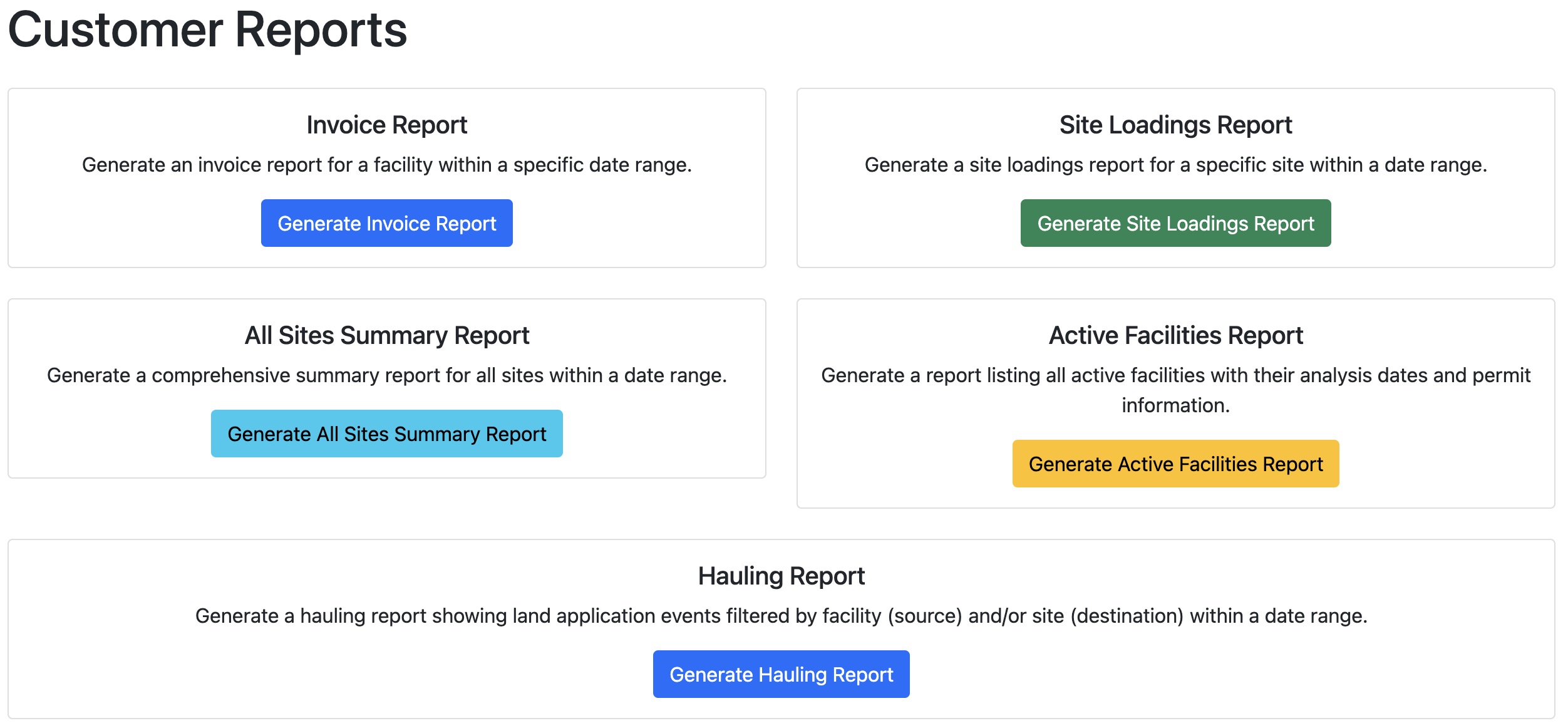Select the All Sites Summary Report title
Screen dimensions: 1568x728
click(x=386, y=335)
